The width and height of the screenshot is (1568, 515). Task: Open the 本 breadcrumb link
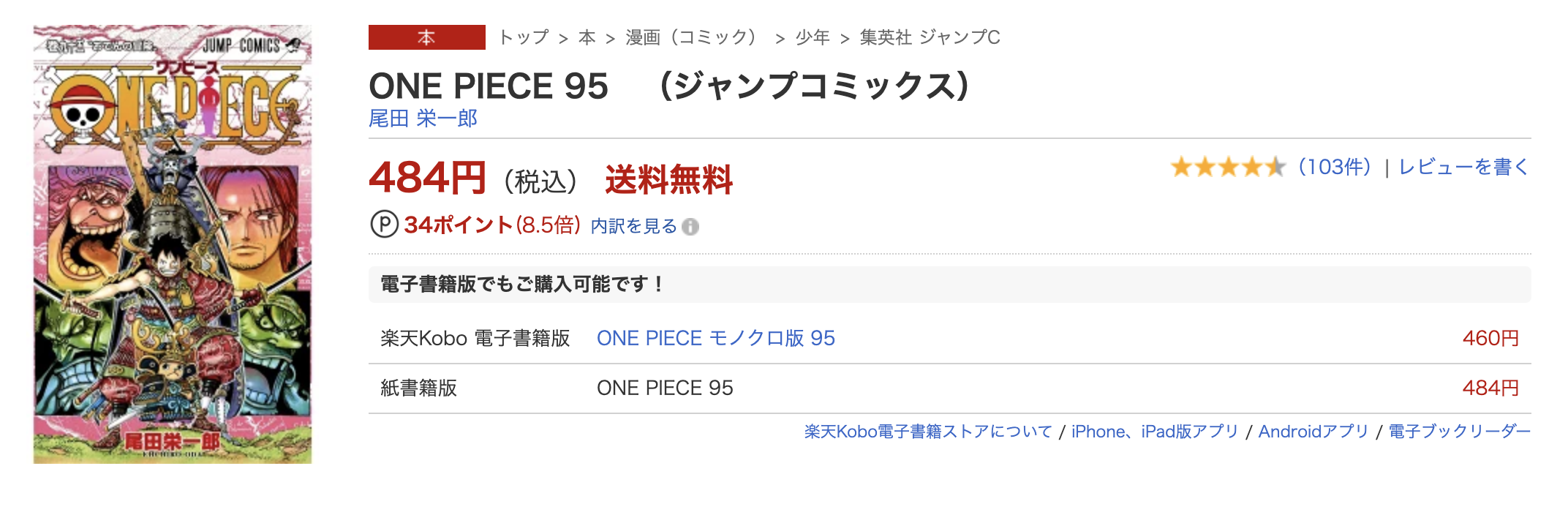click(x=587, y=37)
